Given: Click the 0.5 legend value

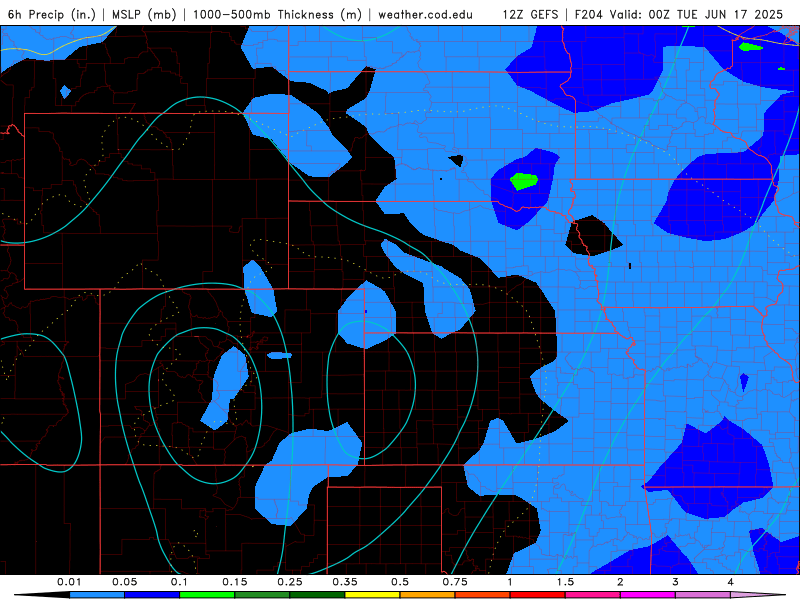Looking at the screenshot, I should 400,582.
